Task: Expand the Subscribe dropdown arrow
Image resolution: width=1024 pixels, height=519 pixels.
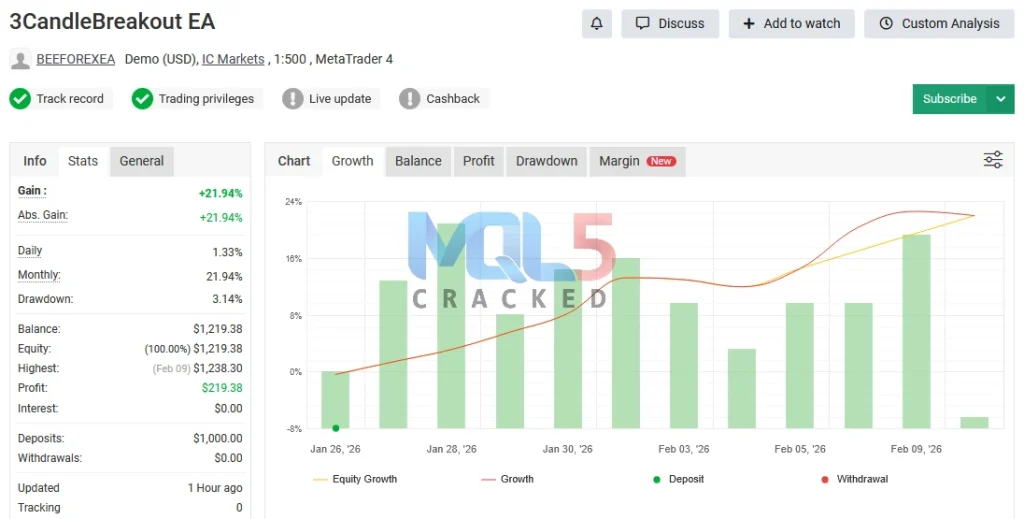Action: point(1000,99)
